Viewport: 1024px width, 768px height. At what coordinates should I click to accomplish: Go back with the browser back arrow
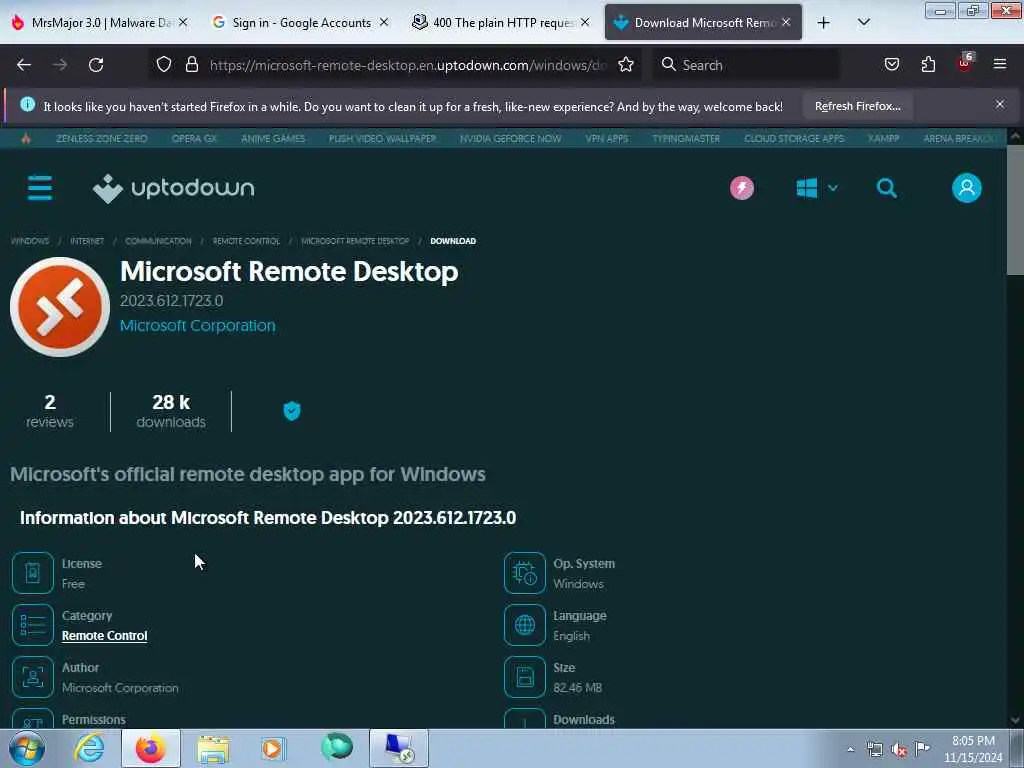click(24, 65)
